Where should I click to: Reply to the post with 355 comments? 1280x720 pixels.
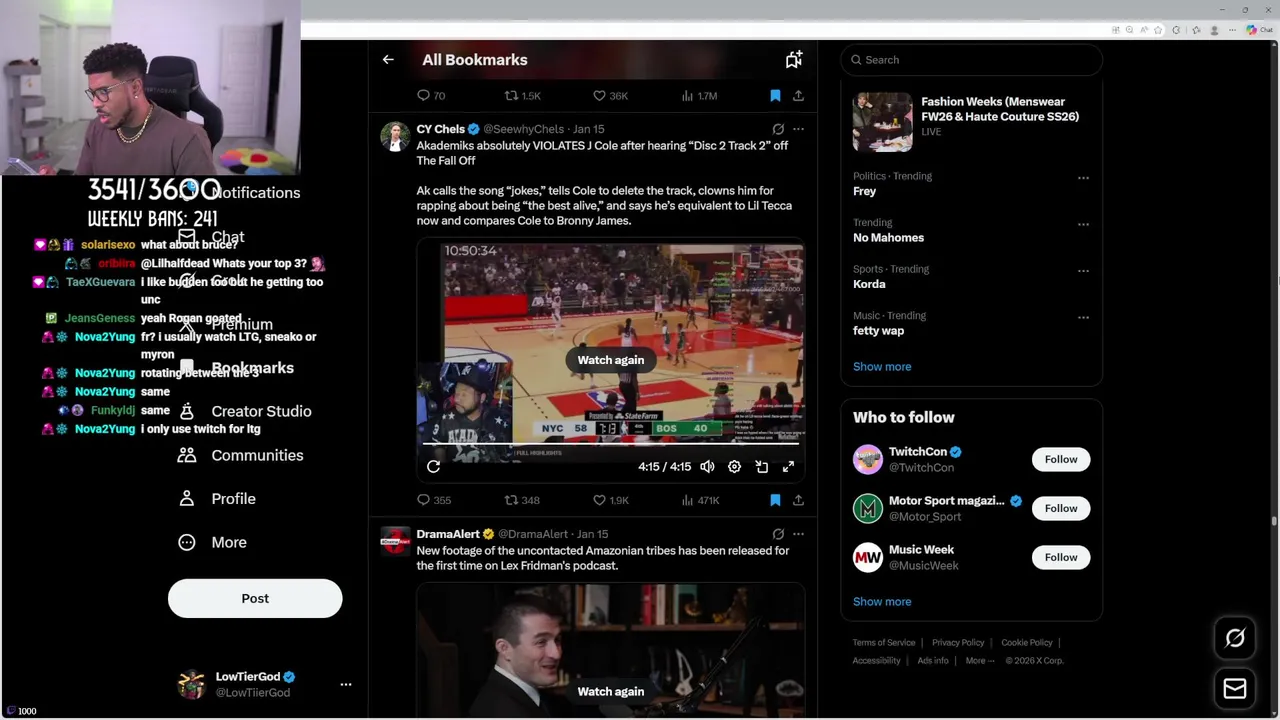coord(434,500)
